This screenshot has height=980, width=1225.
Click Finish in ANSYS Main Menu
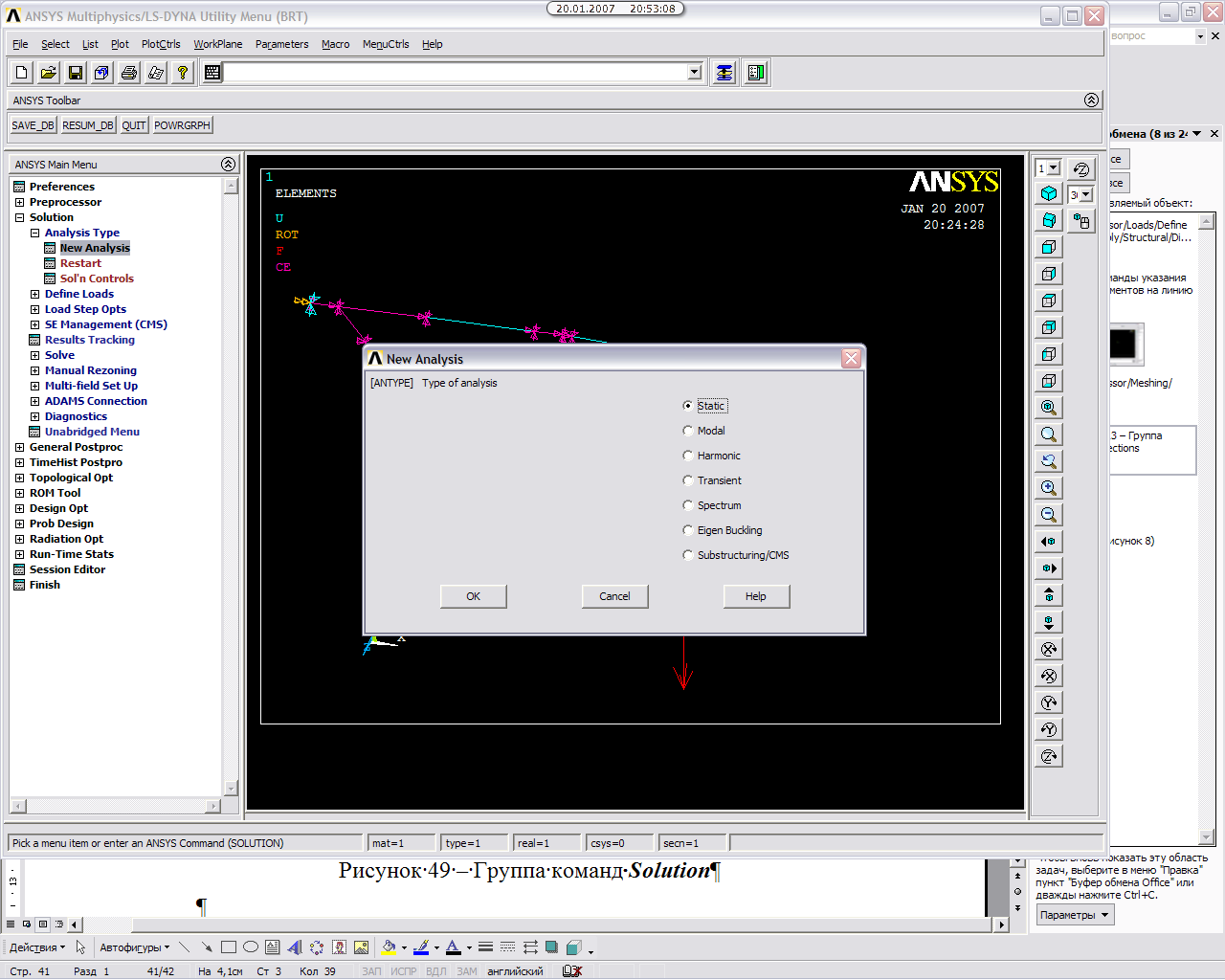tap(44, 585)
